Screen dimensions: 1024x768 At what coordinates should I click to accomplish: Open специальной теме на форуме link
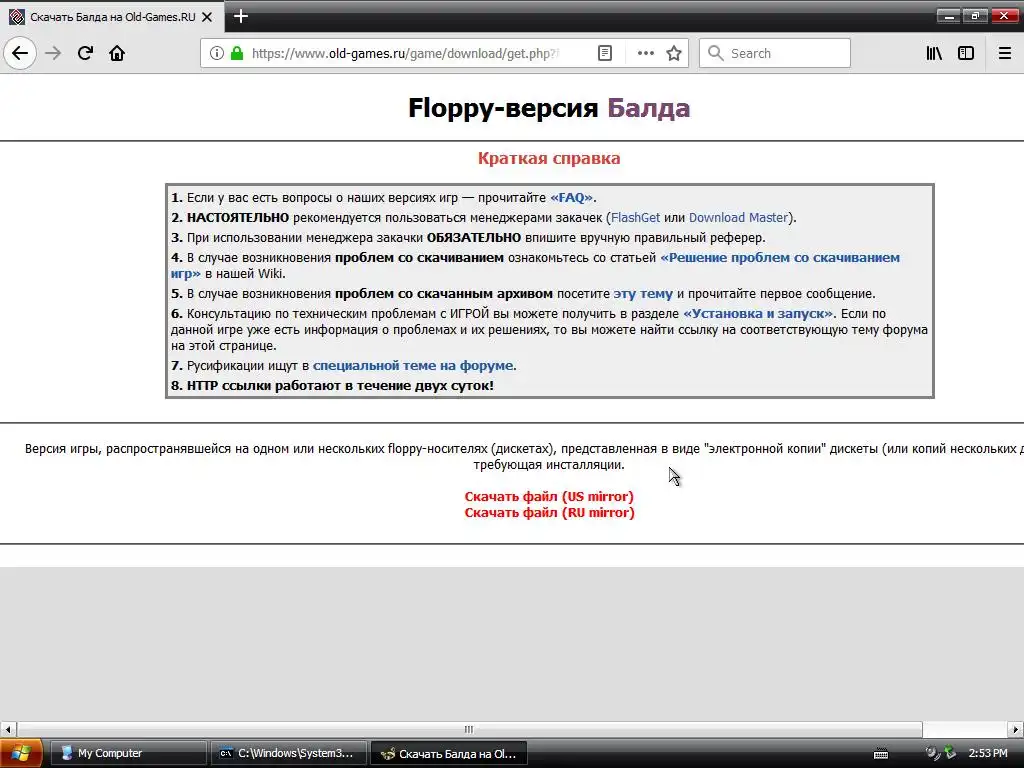(x=413, y=366)
